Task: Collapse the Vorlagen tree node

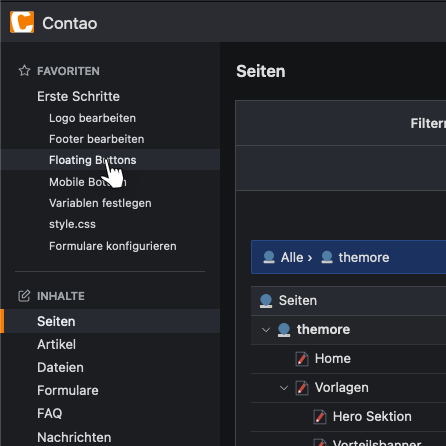Action: (x=284, y=388)
